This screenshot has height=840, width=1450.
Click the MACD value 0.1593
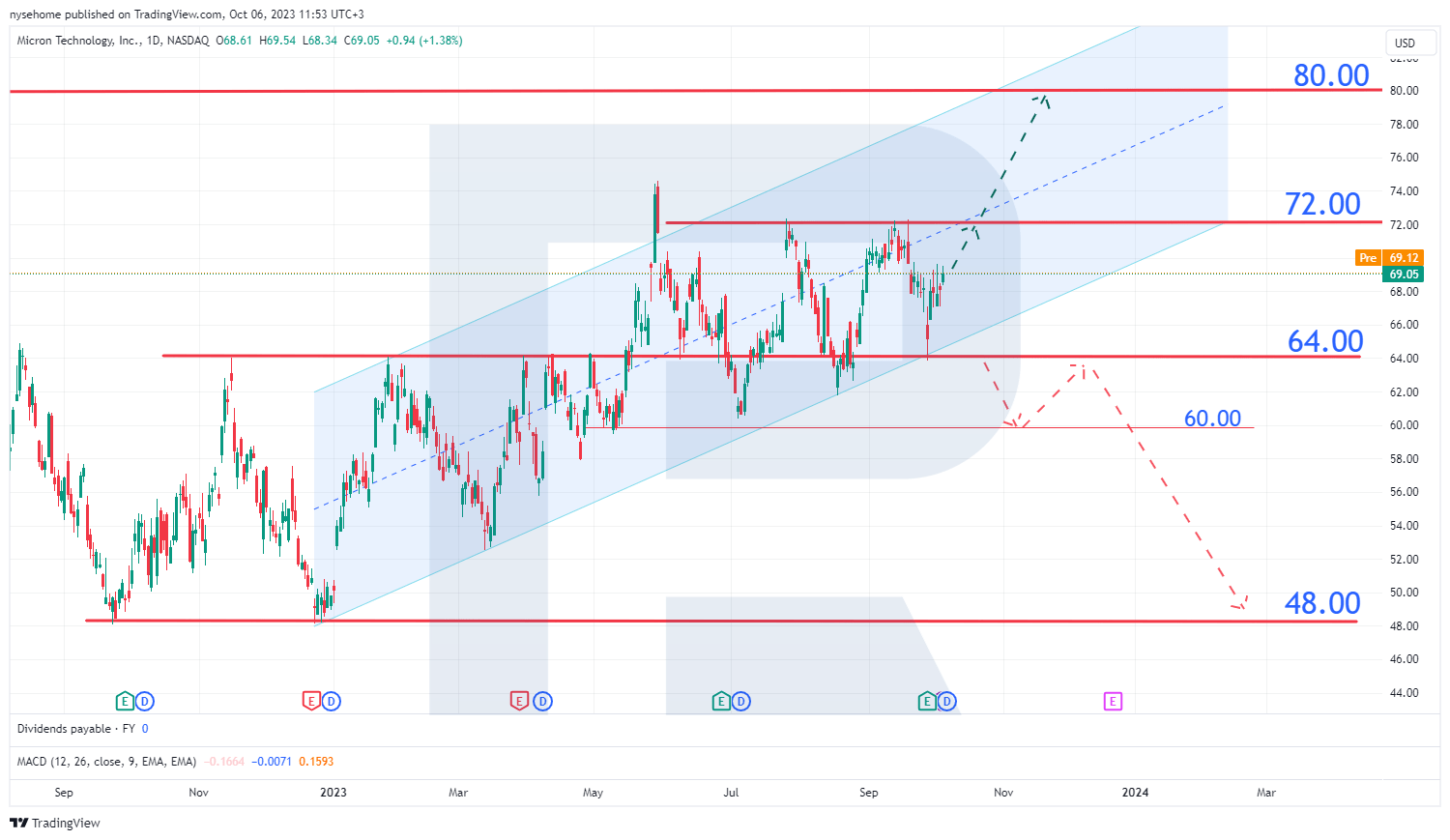(x=316, y=762)
